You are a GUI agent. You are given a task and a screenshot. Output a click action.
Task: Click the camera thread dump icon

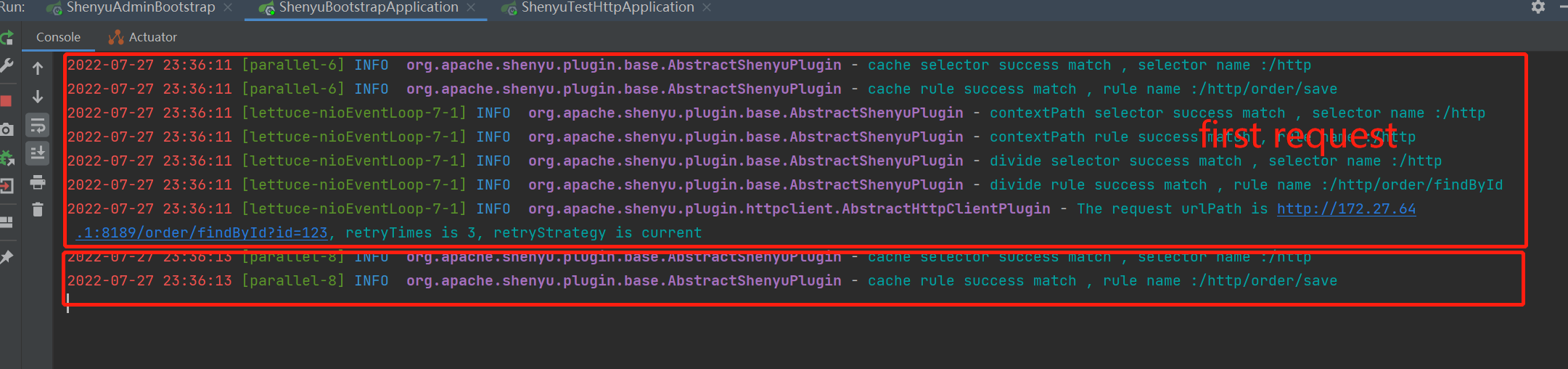[x=7, y=130]
